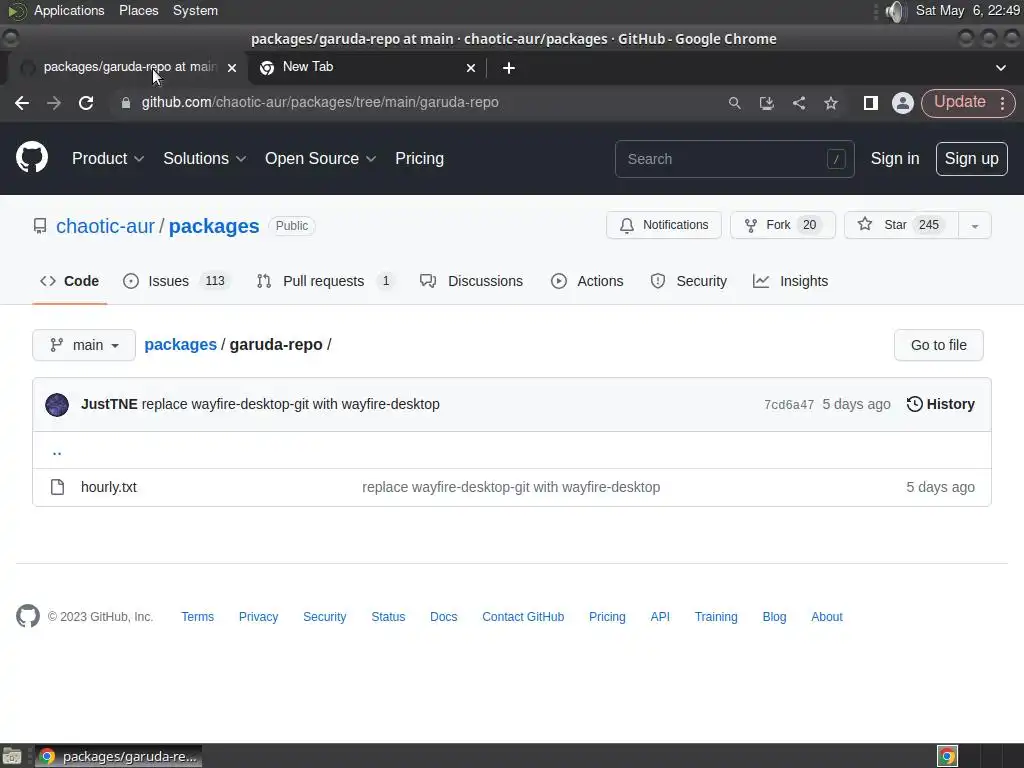Expand Chrome tab search chevron
1024x768 pixels.
pos(1000,68)
